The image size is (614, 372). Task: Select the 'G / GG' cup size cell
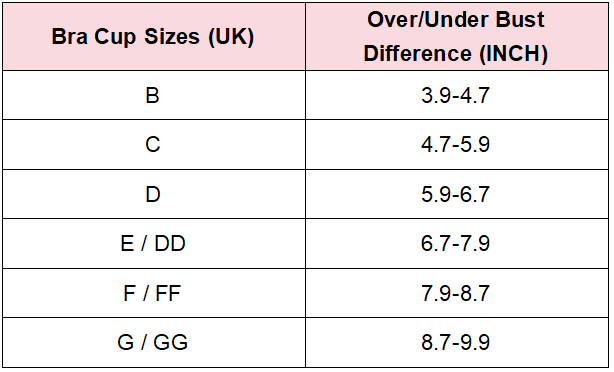154,343
